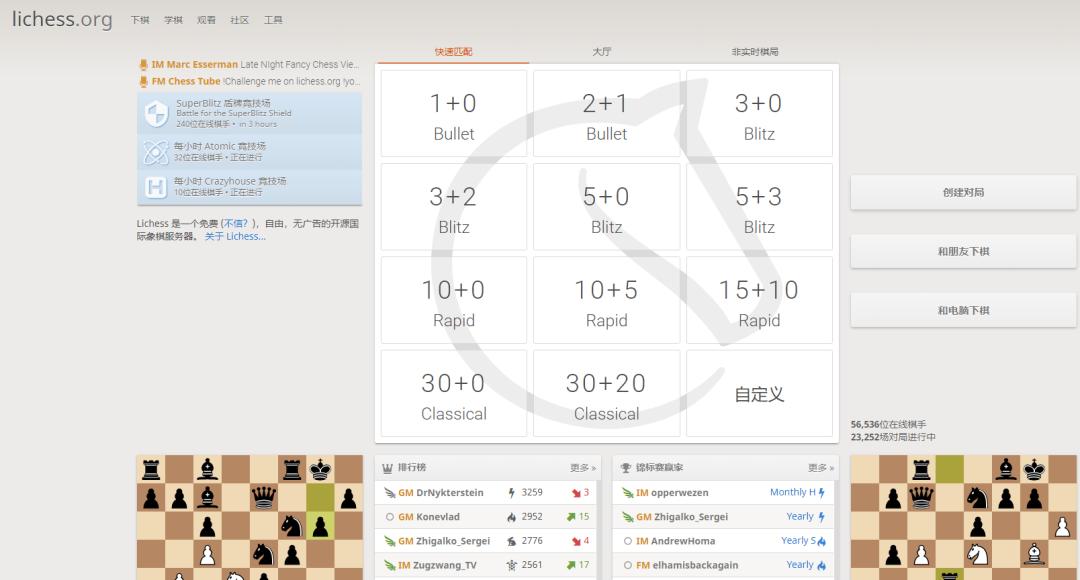This screenshot has height=580, width=1080.
Task: Click the 创建对局 button
Action: point(962,192)
